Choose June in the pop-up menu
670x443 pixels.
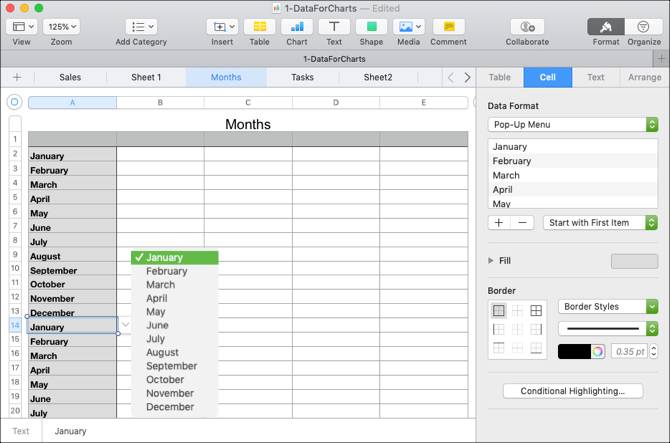pyautogui.click(x=174, y=325)
